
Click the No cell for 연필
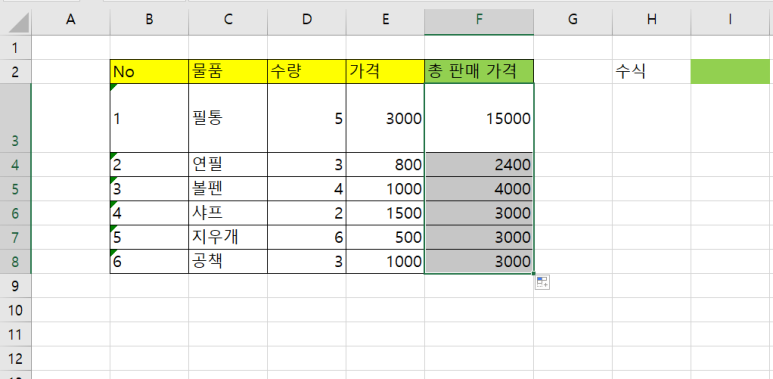[x=149, y=165]
